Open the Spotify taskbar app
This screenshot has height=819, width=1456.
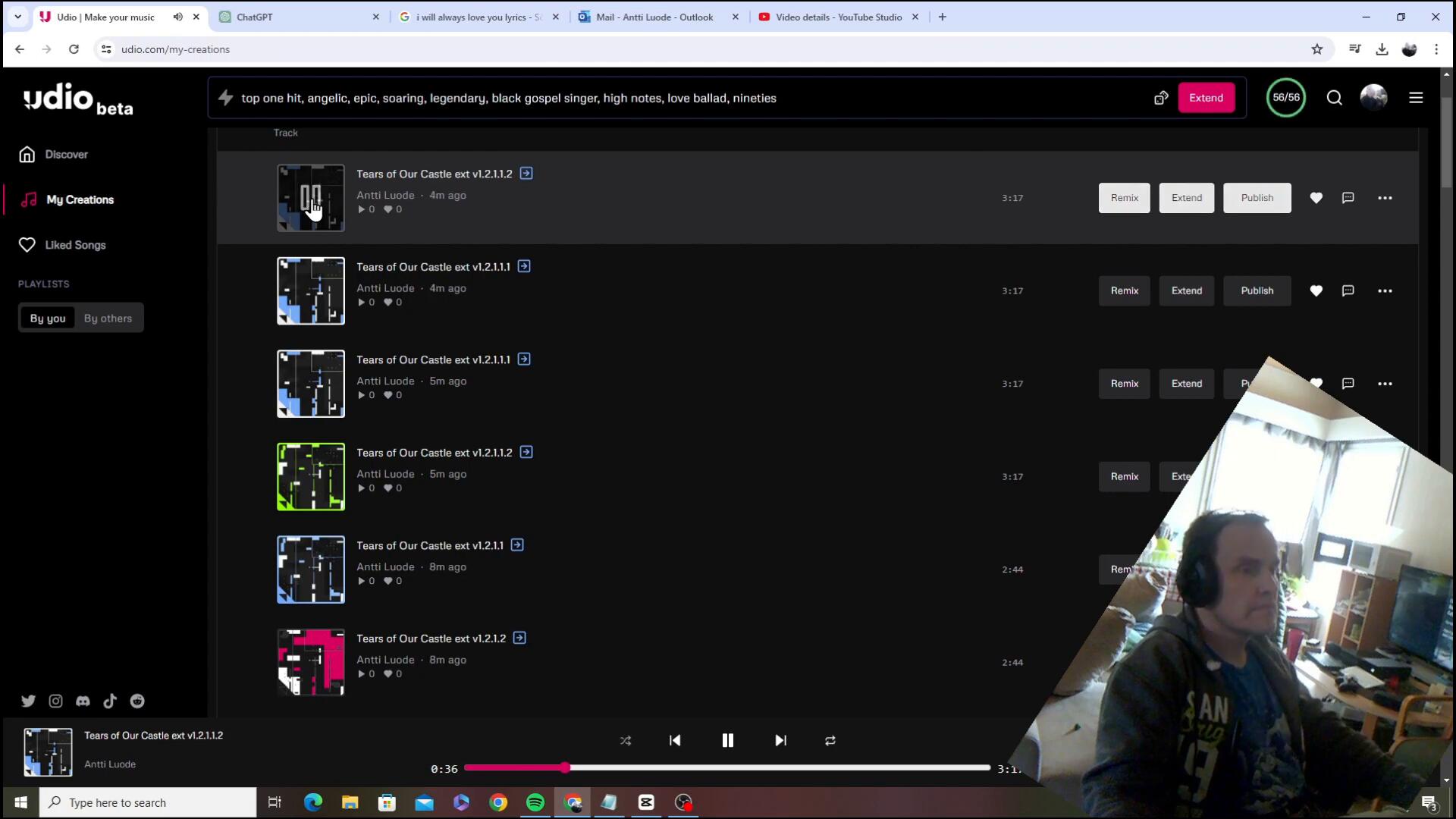click(x=535, y=802)
